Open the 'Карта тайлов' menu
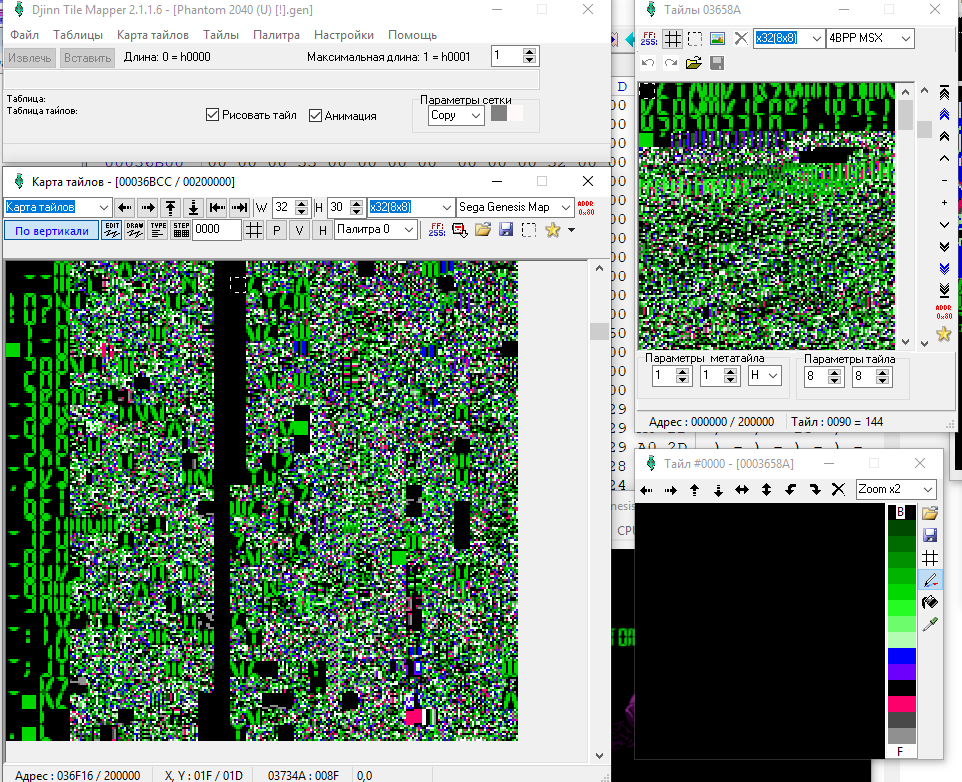 pos(153,35)
